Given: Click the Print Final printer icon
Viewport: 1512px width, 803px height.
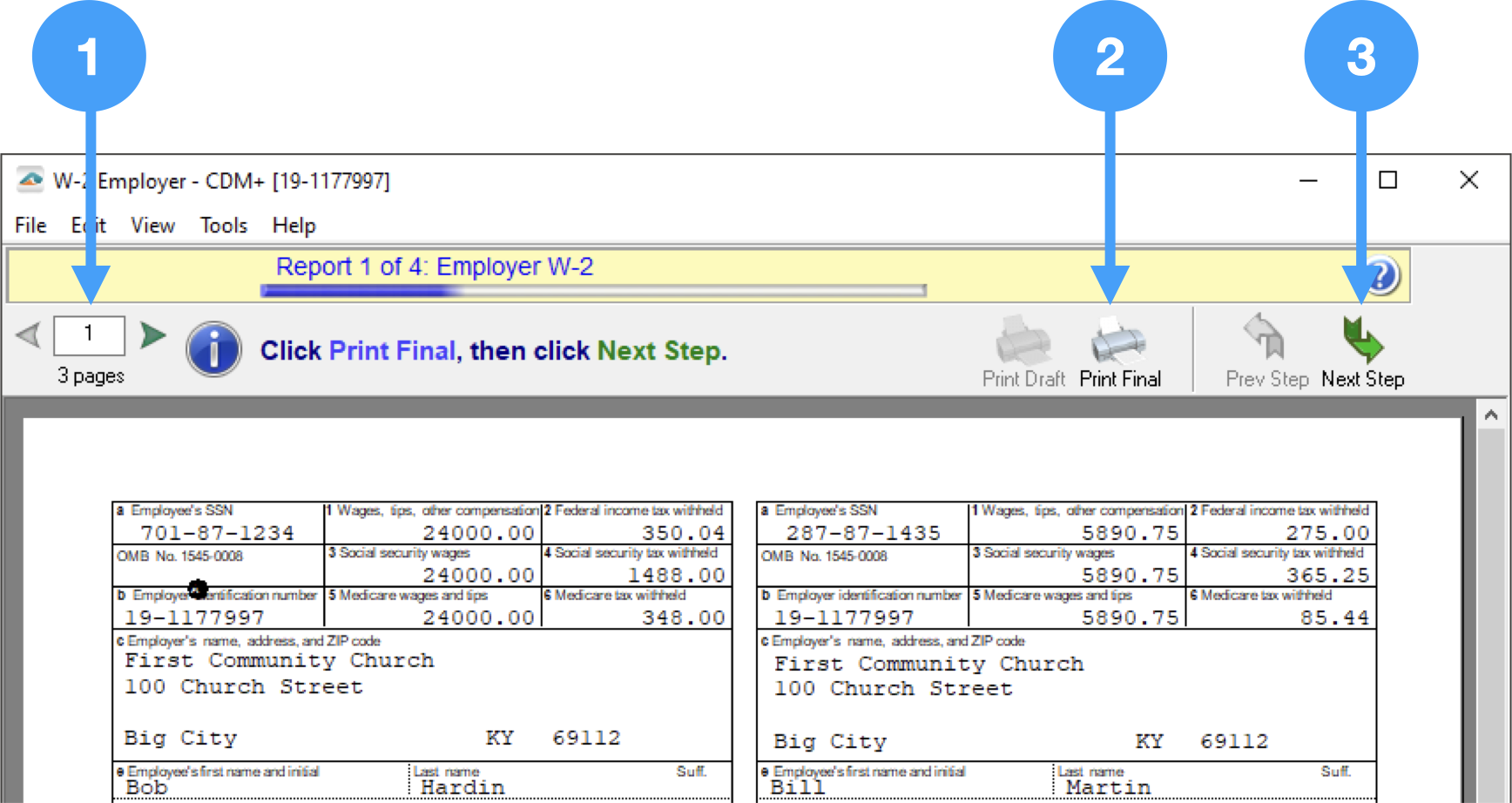Looking at the screenshot, I should (1120, 345).
